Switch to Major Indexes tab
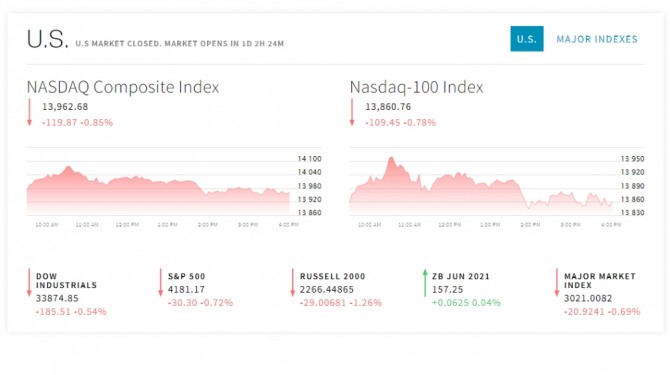Viewport: 670px width, 375px height. pyautogui.click(x=597, y=39)
